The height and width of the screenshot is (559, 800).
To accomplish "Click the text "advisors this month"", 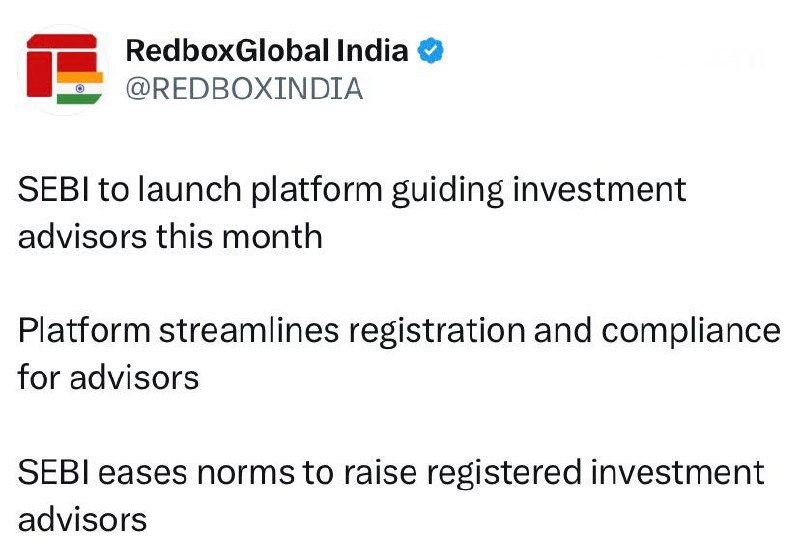I will [x=170, y=237].
